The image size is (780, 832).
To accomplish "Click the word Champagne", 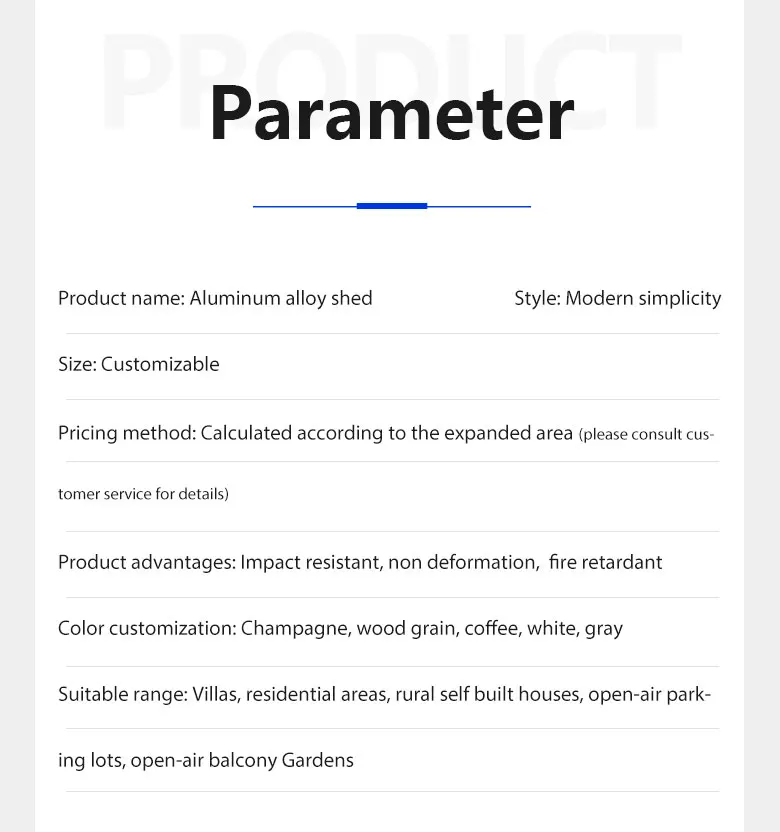I will tap(294, 628).
